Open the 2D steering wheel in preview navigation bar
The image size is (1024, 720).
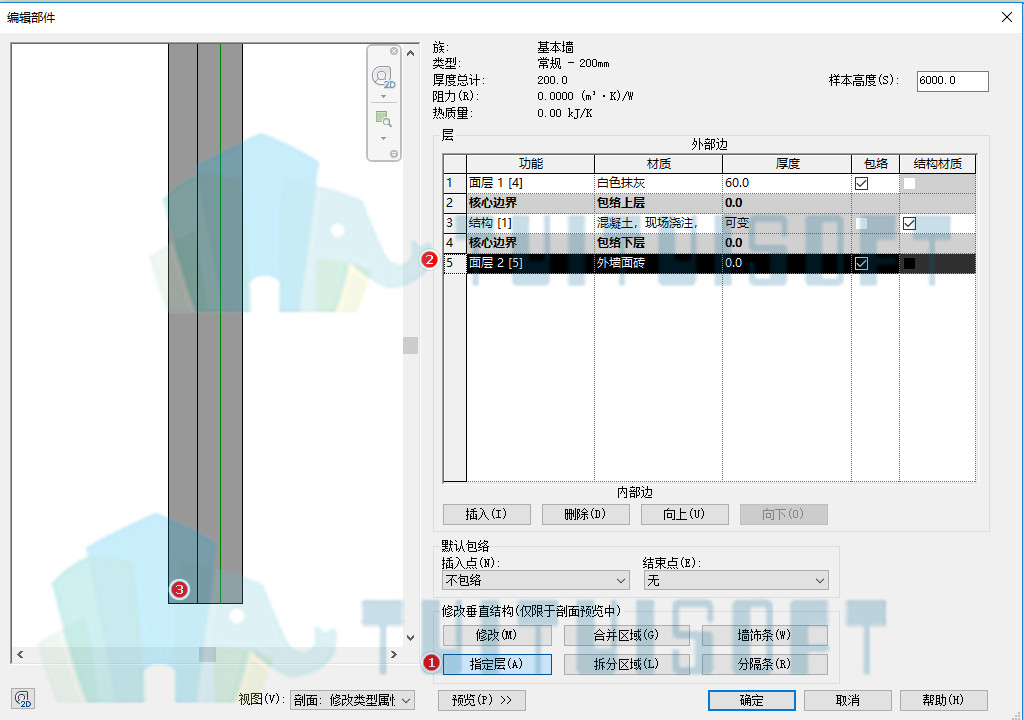(383, 77)
